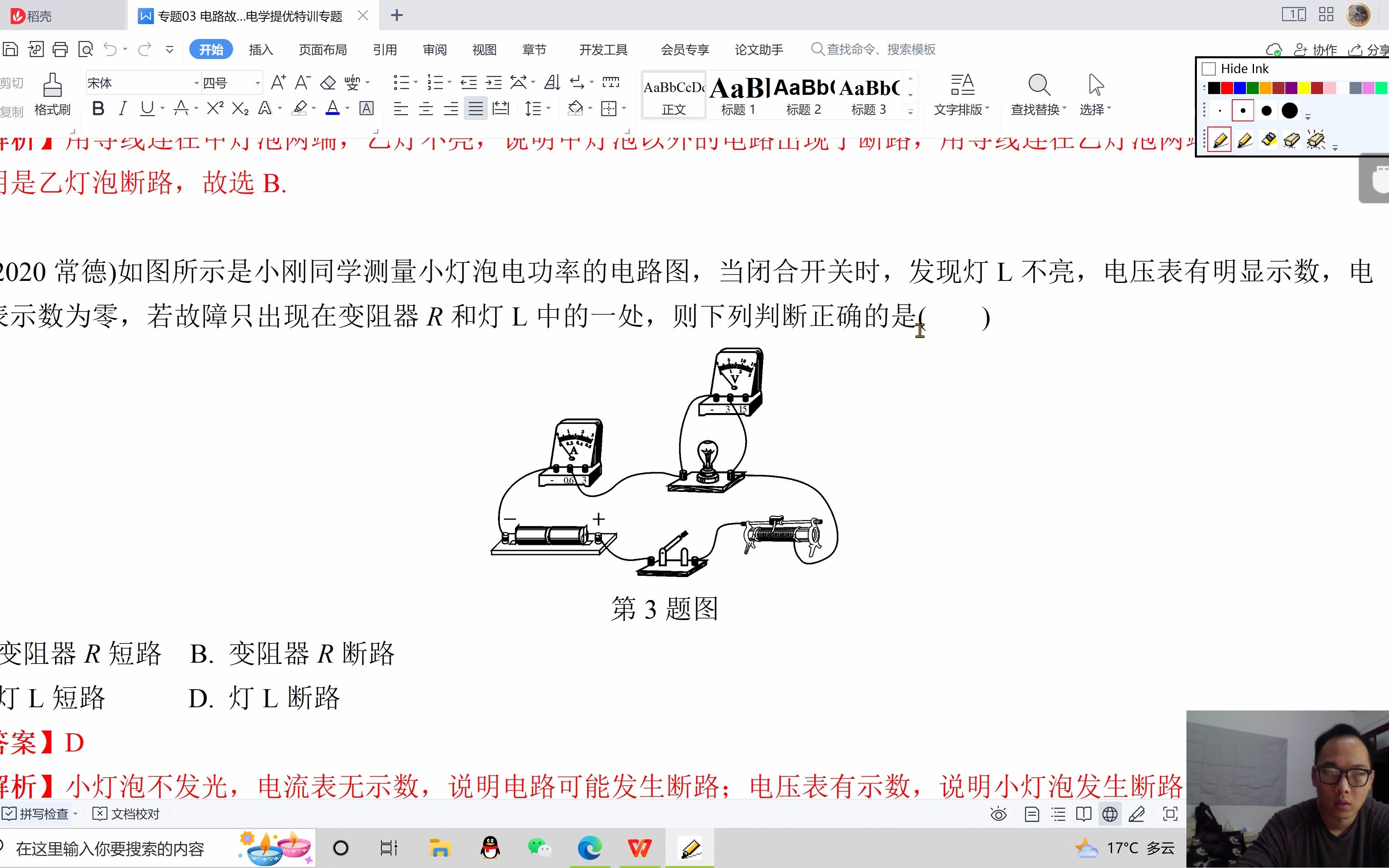The width and height of the screenshot is (1389, 868).
Task: Open the 引用 (References) tab
Action: 385,50
